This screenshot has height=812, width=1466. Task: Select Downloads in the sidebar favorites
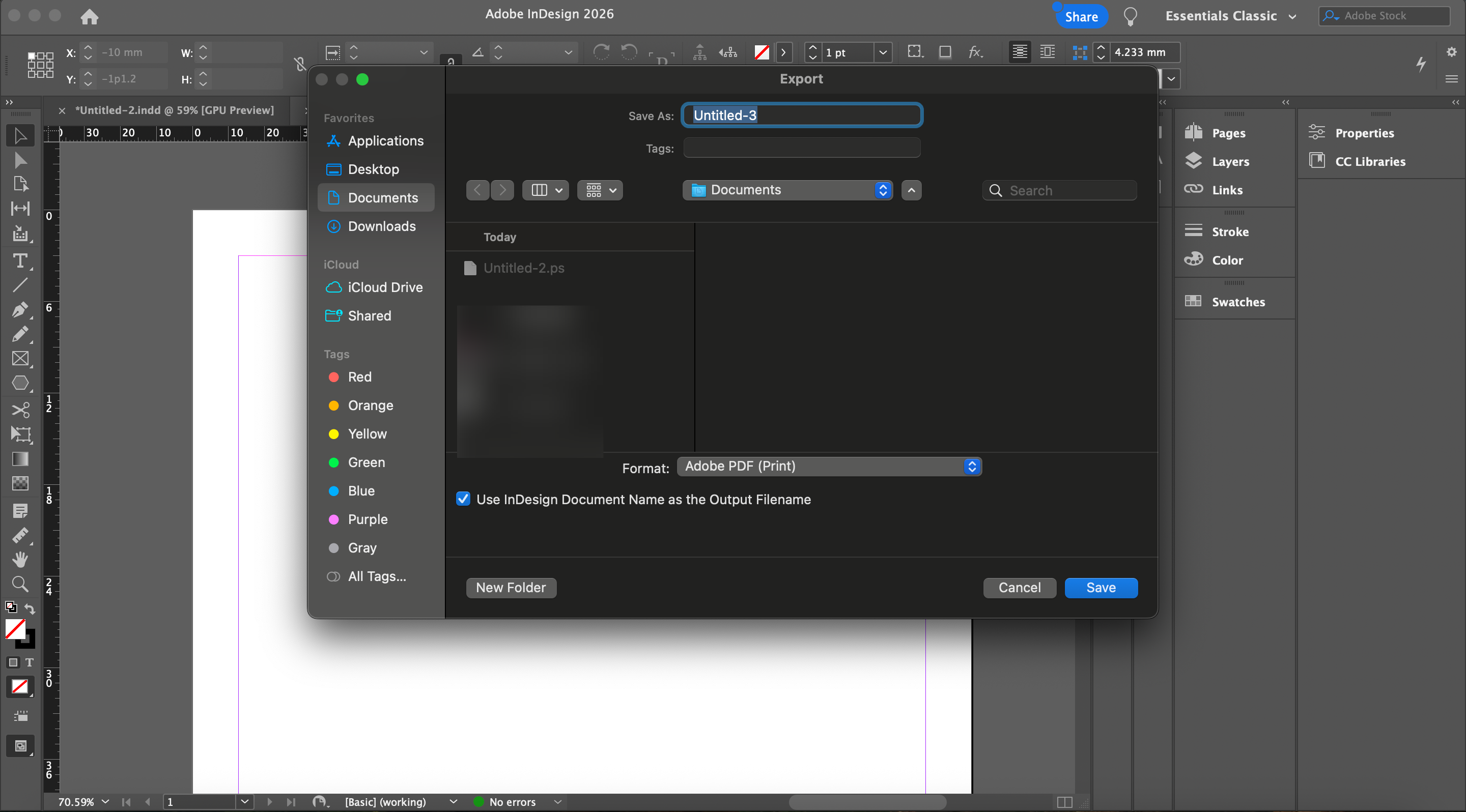click(x=381, y=226)
